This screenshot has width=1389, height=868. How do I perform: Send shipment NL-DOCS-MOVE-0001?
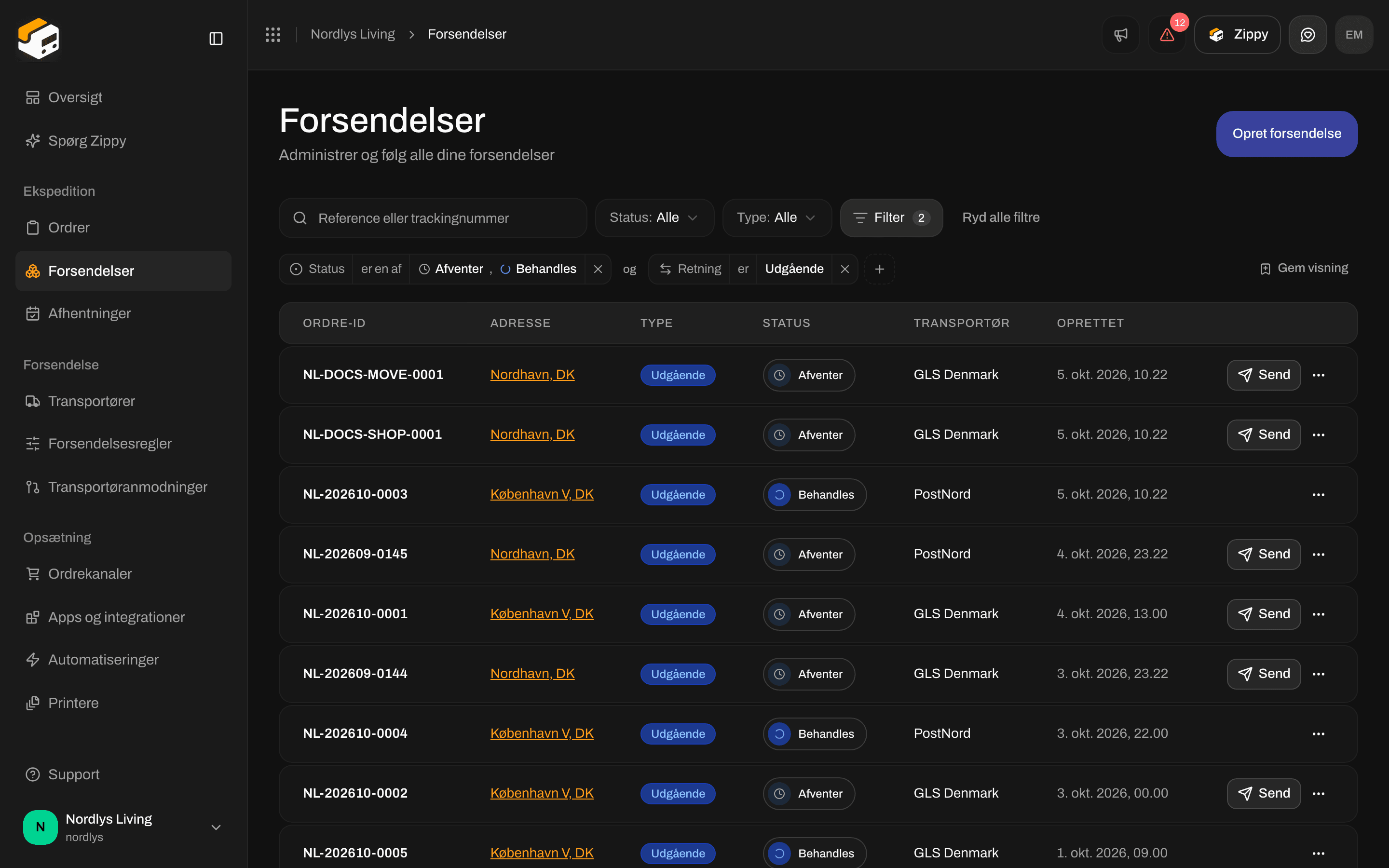tap(1263, 375)
